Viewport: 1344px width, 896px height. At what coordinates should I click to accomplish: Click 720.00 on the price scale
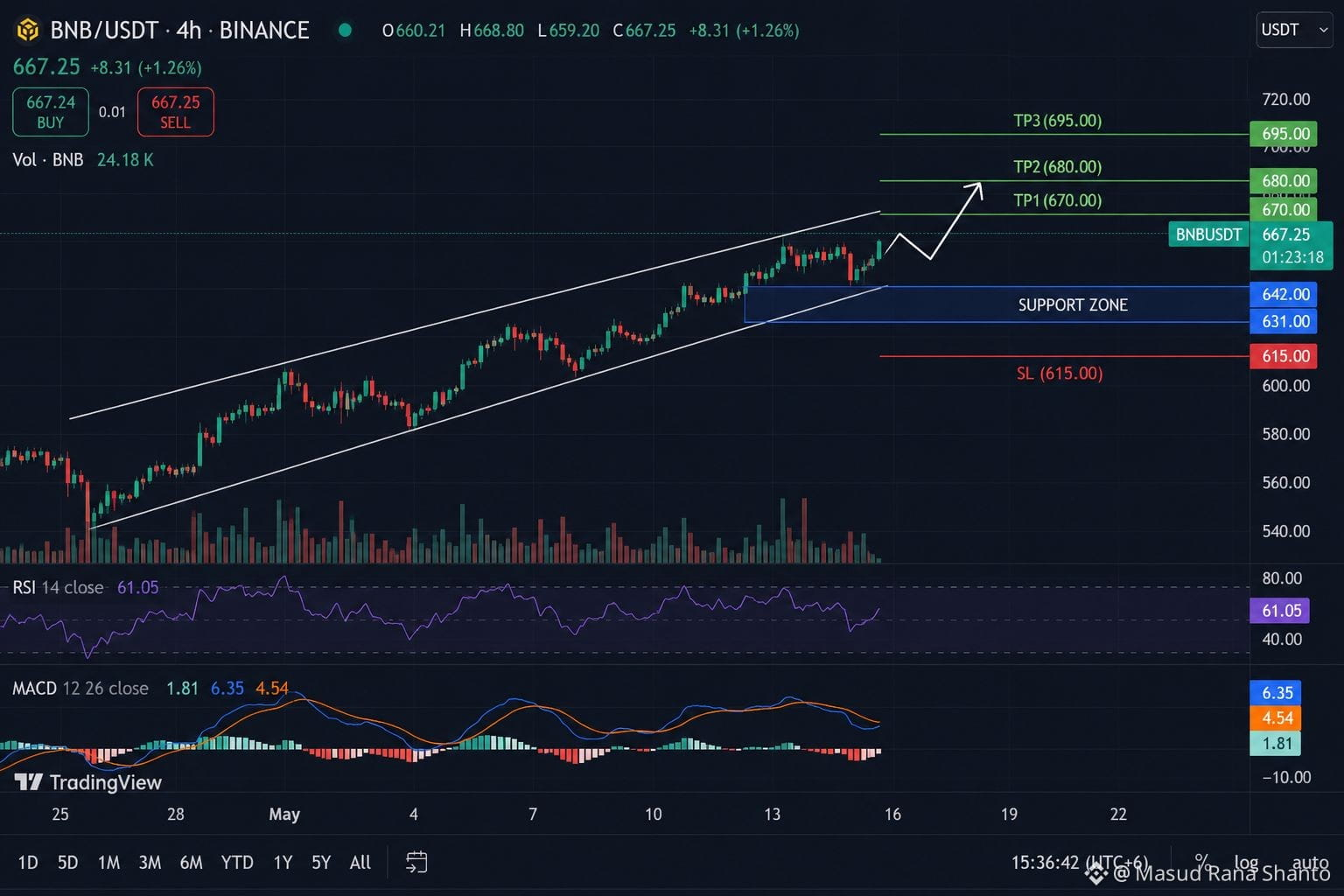(1285, 100)
